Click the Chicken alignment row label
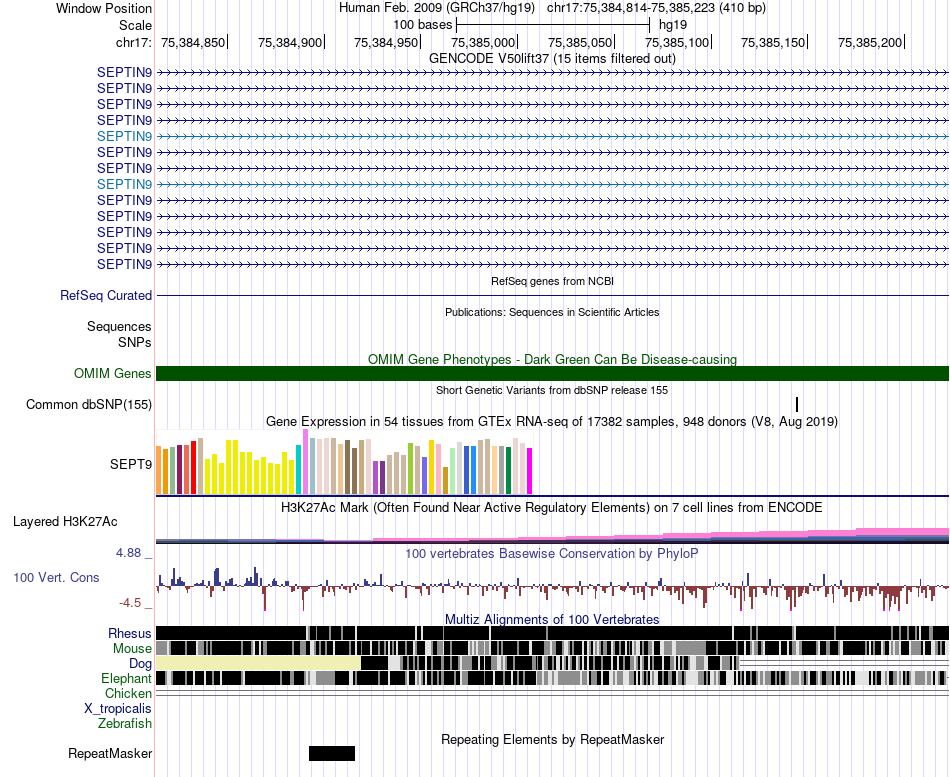950x777 pixels. point(128,693)
